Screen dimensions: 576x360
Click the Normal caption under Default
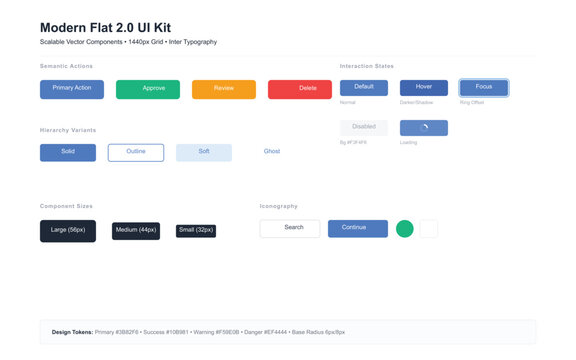pyautogui.click(x=348, y=102)
